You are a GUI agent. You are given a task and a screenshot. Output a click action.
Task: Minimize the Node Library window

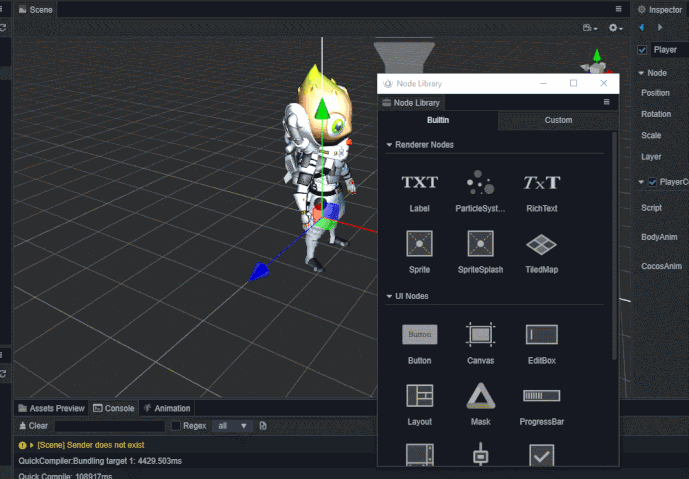click(544, 83)
